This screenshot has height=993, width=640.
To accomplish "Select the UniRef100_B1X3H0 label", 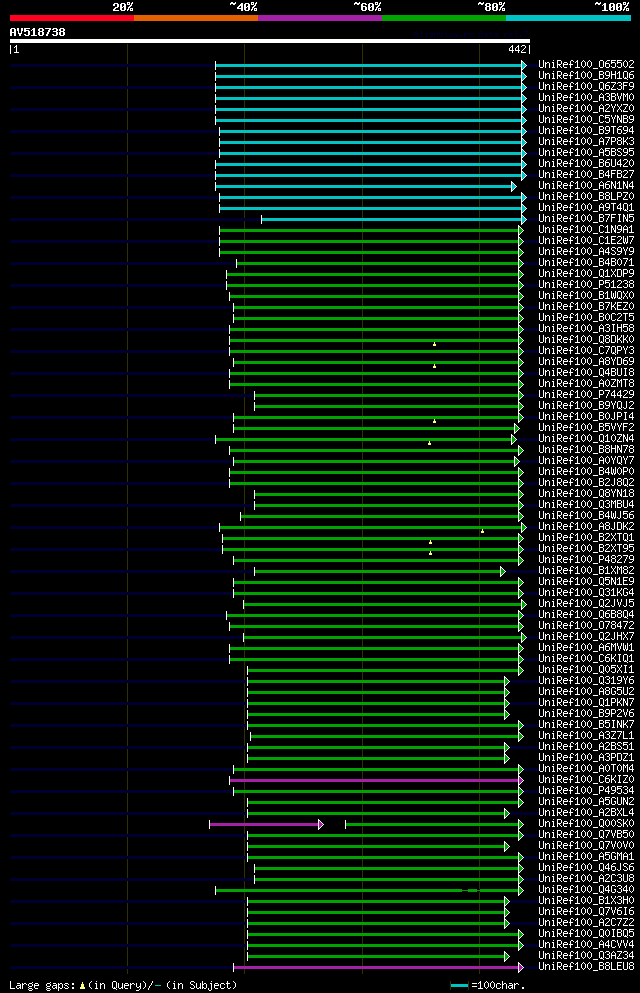I will tap(586, 901).
